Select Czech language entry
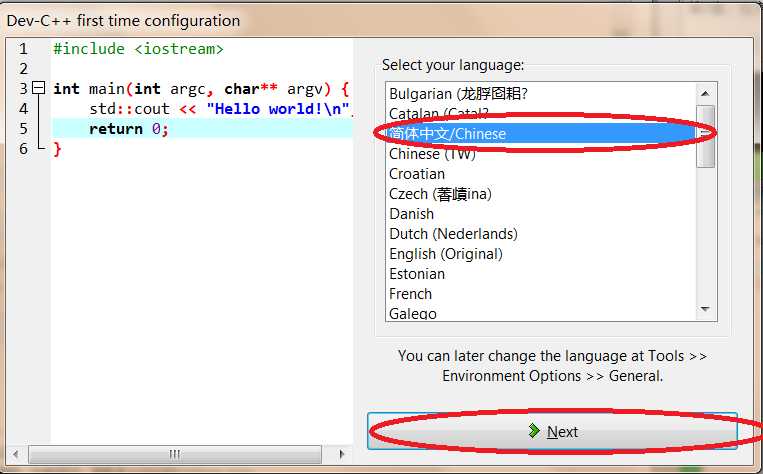 click(541, 194)
